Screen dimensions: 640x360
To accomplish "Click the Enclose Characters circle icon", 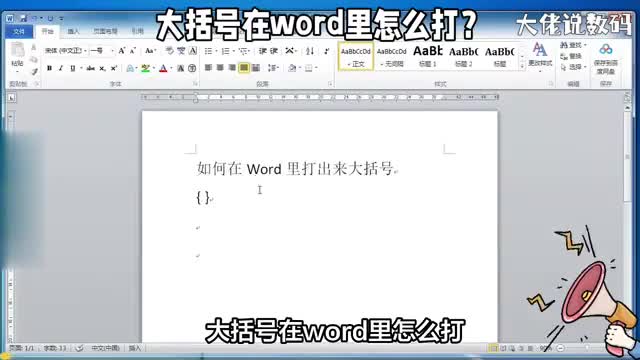I will 192,68.
